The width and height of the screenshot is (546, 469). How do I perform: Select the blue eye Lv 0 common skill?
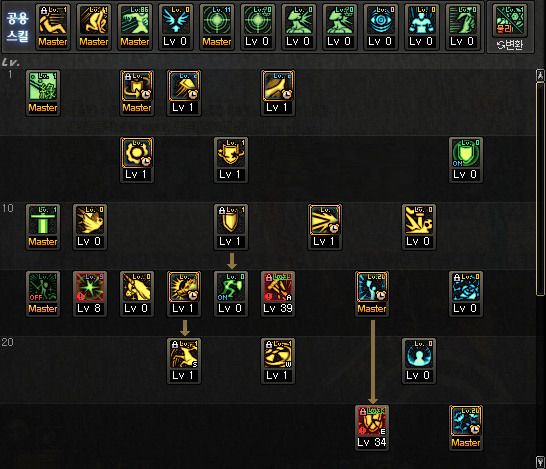380,27
